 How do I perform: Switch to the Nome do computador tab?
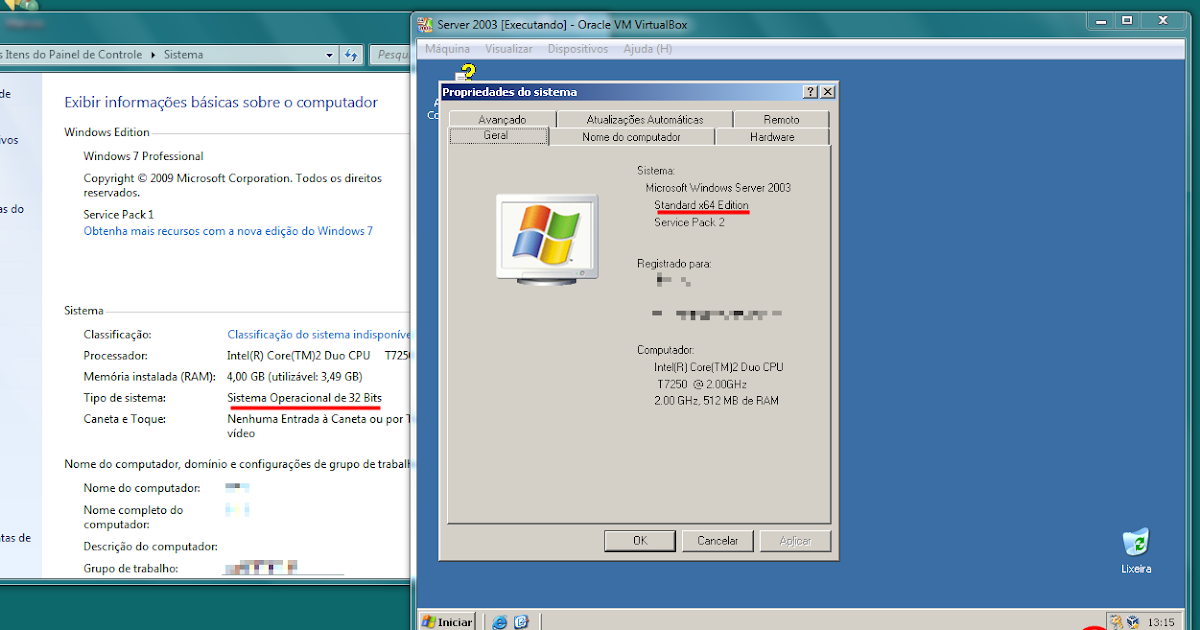point(631,137)
